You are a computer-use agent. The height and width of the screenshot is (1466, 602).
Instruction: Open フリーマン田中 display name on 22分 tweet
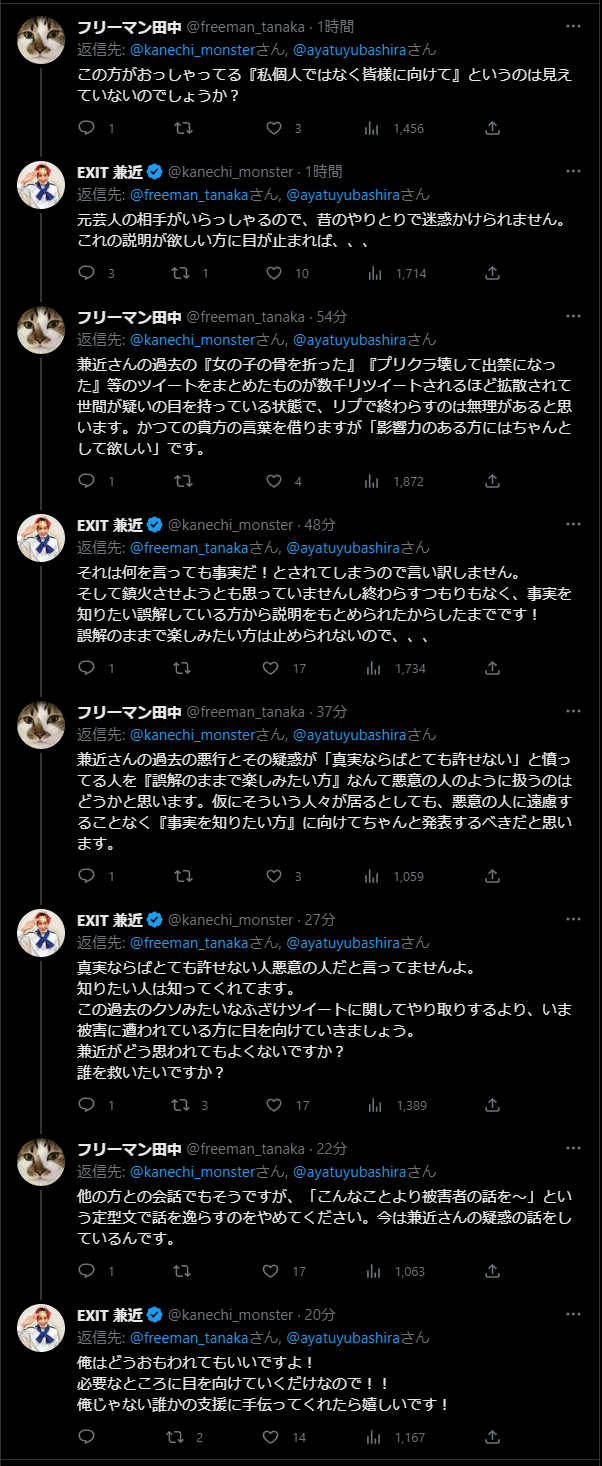(x=129, y=1148)
